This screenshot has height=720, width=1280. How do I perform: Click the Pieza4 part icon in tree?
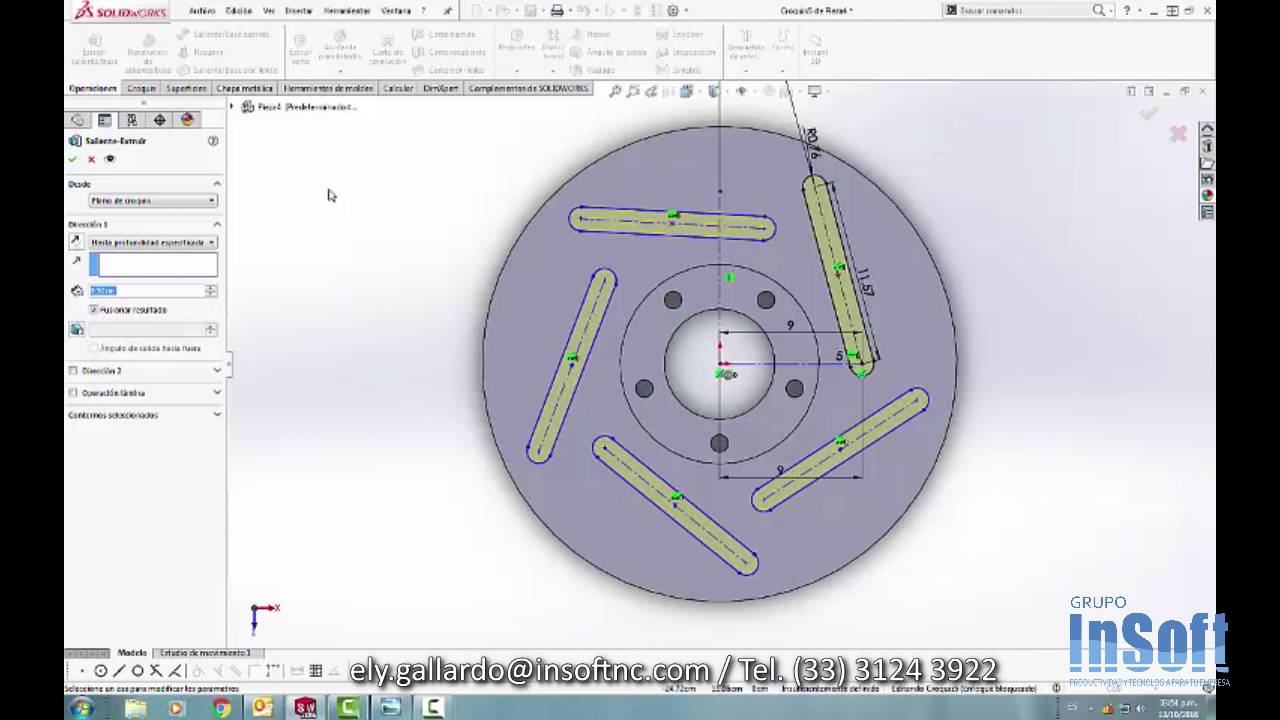[248, 106]
